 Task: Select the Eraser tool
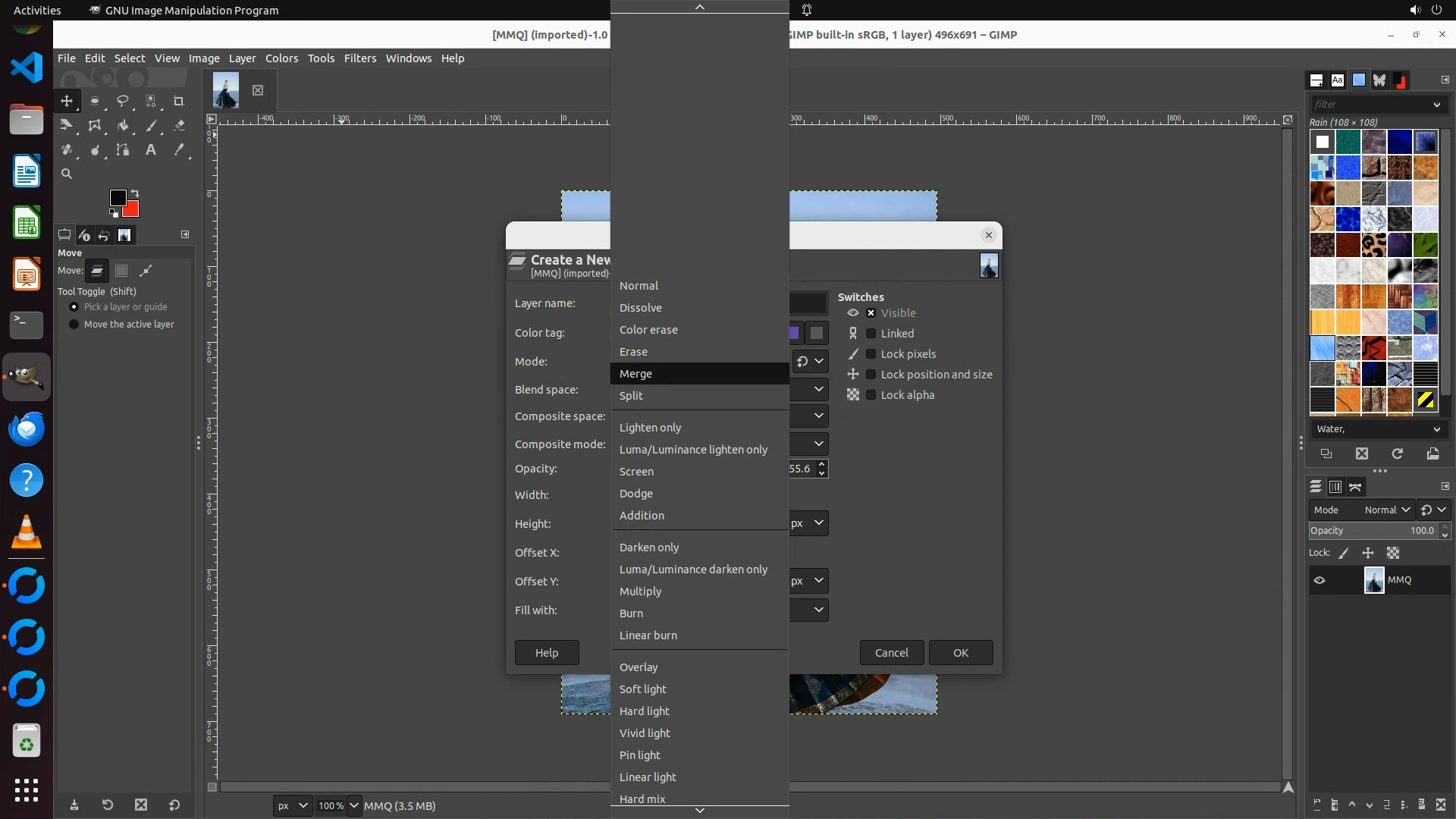click(x=179, y=125)
